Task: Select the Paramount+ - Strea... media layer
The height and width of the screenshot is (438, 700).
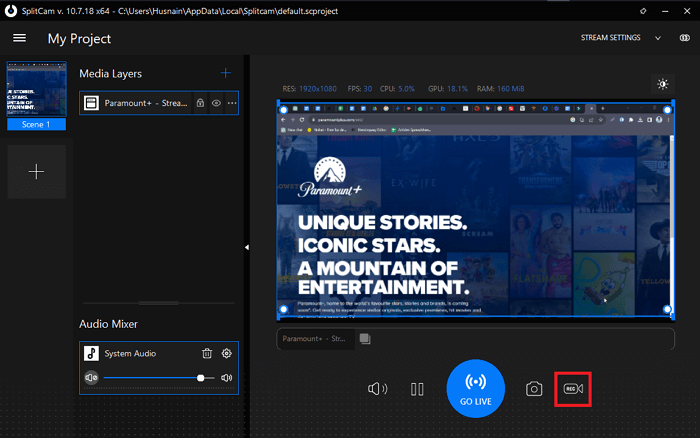Action: pyautogui.click(x=159, y=103)
